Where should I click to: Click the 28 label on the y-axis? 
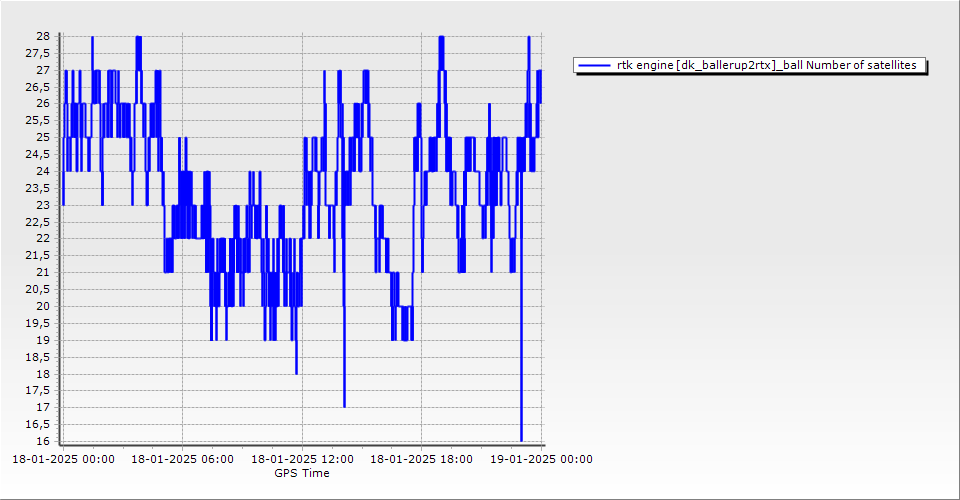tap(43, 36)
